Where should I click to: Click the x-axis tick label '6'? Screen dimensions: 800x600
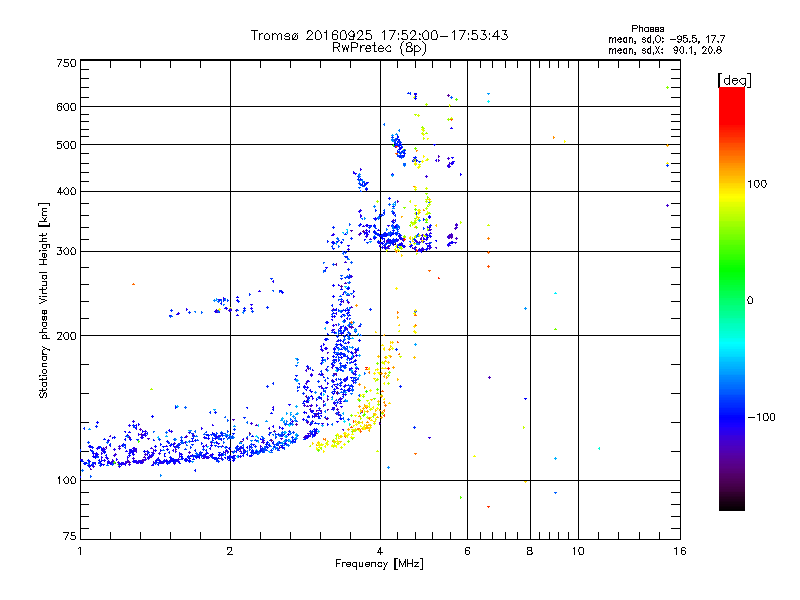tap(467, 551)
